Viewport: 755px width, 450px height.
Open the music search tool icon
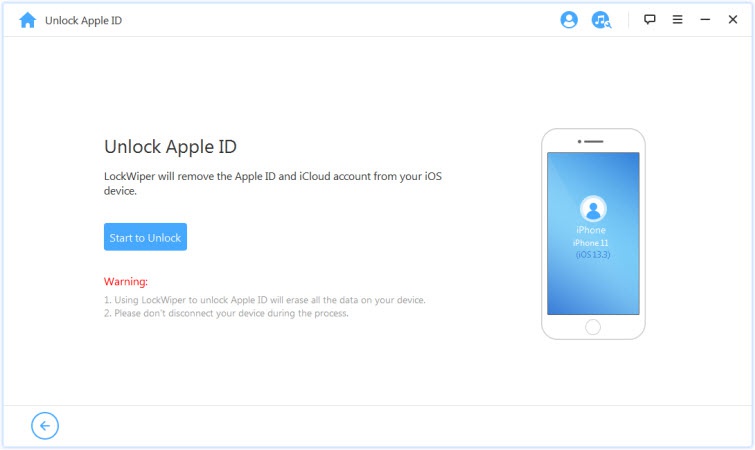coord(601,20)
